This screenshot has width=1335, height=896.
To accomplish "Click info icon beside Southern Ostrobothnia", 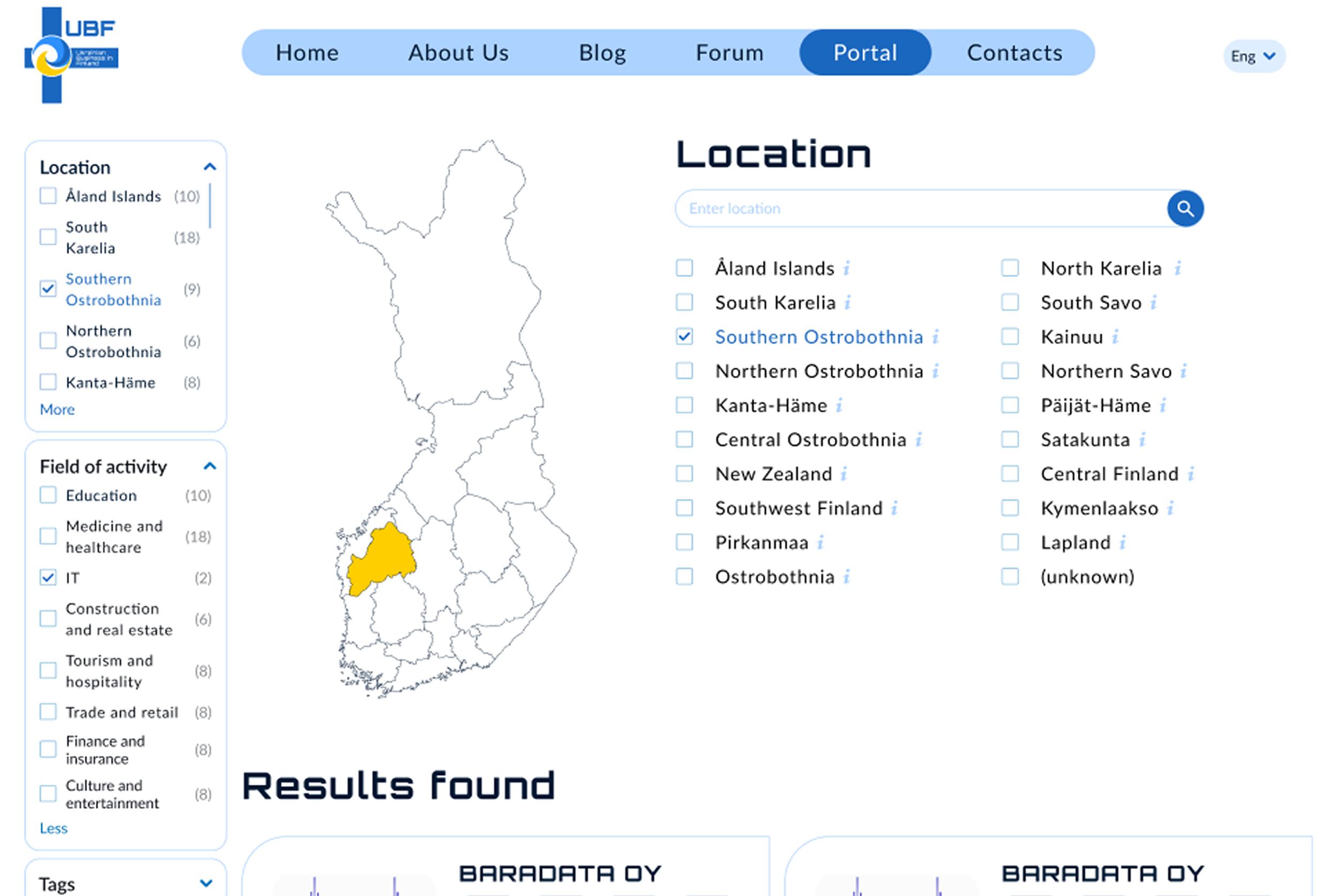I will [935, 337].
